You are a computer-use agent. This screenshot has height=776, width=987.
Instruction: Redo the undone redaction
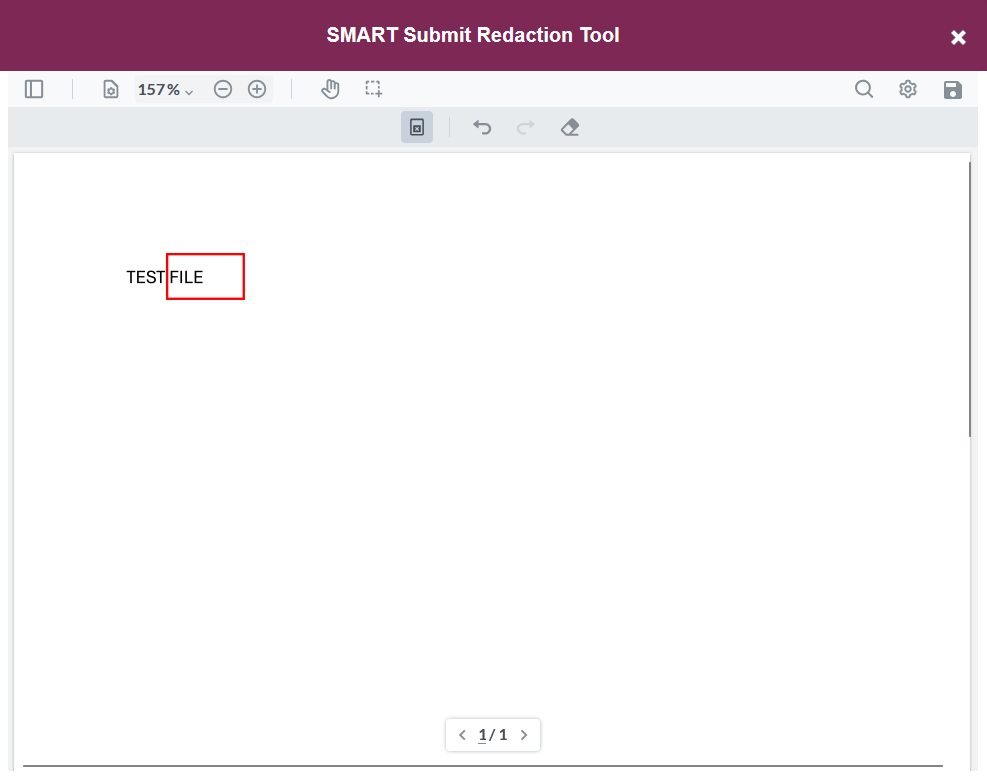(x=525, y=127)
